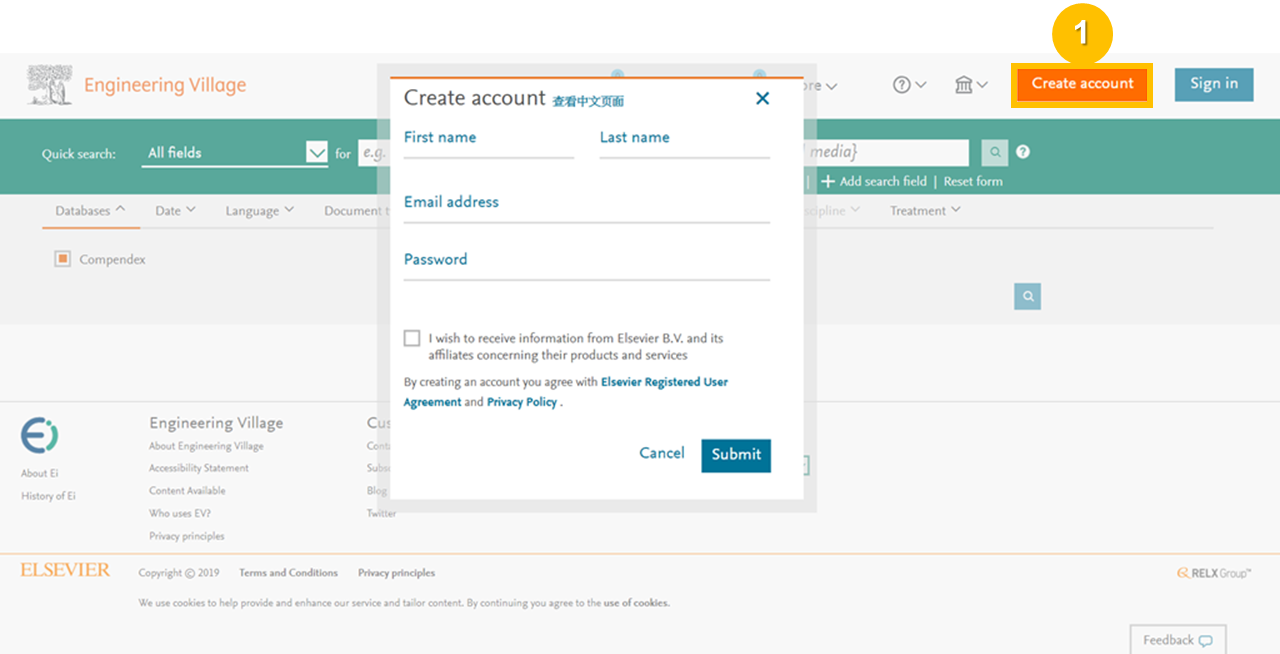This screenshot has width=1280, height=654.
Task: Open About Engineering Village footer link
Action: pos(206,446)
